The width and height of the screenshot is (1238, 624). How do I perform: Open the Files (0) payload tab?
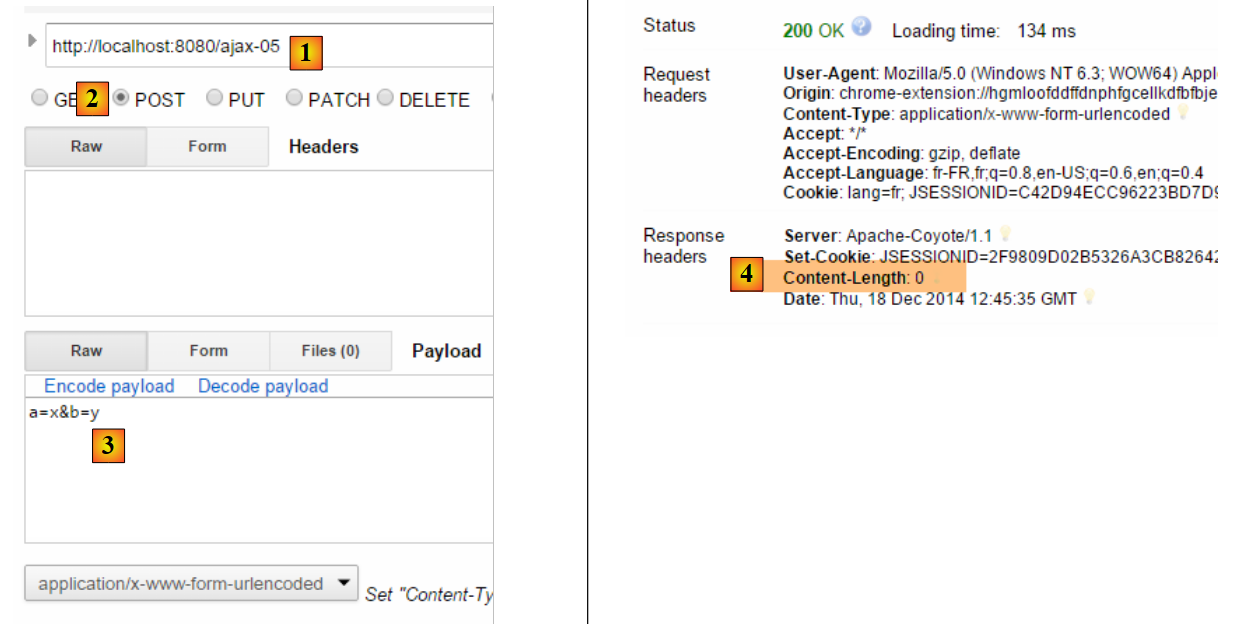tap(330, 351)
